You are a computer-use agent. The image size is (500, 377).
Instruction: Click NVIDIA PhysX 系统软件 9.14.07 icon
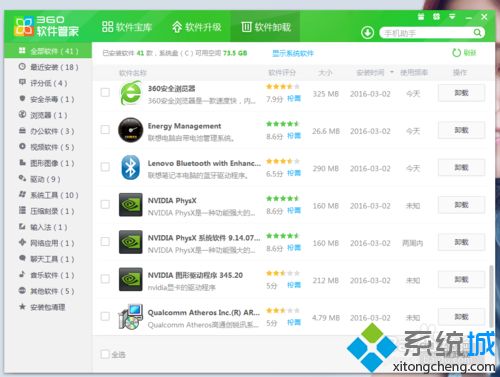131,242
